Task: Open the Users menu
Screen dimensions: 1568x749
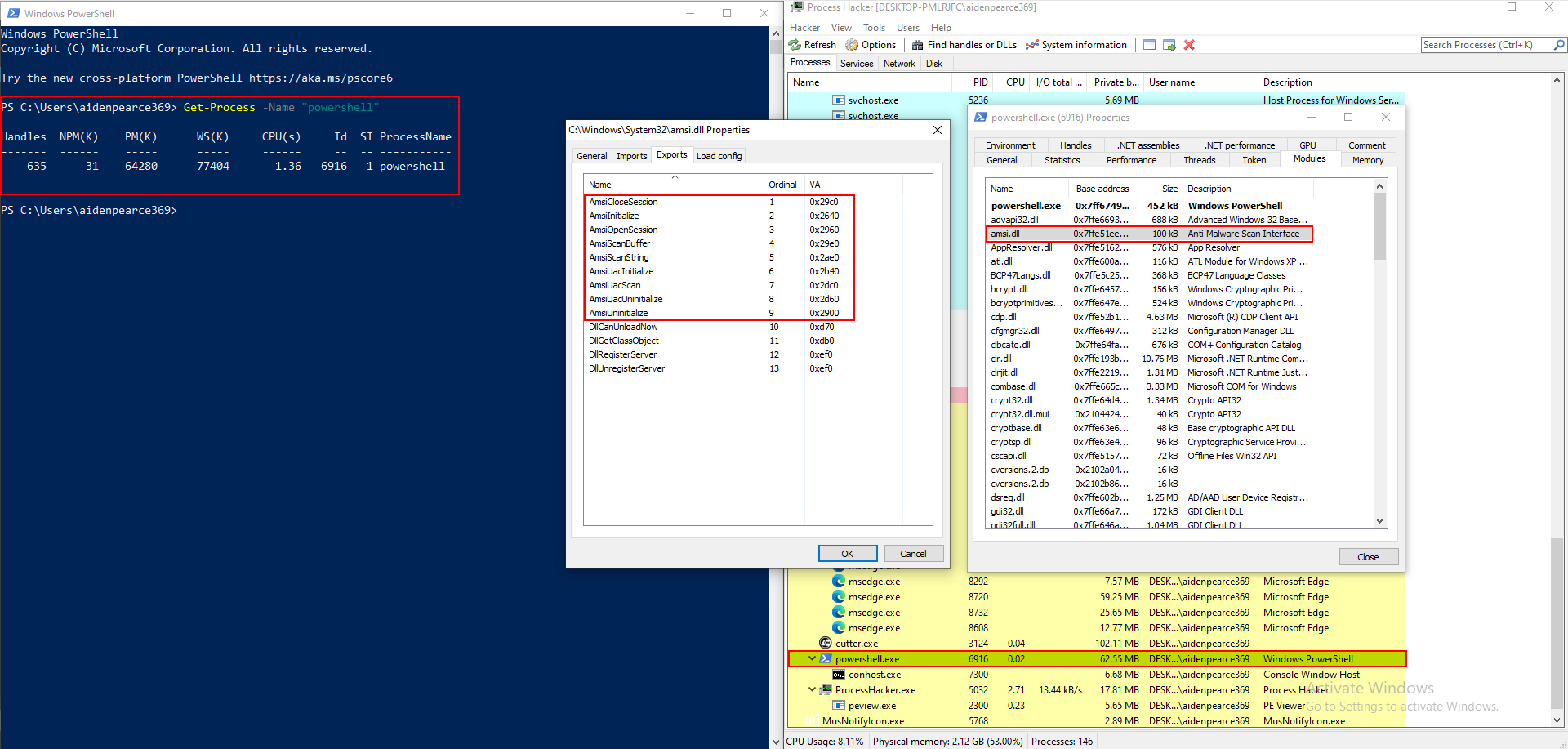Action: point(908,28)
